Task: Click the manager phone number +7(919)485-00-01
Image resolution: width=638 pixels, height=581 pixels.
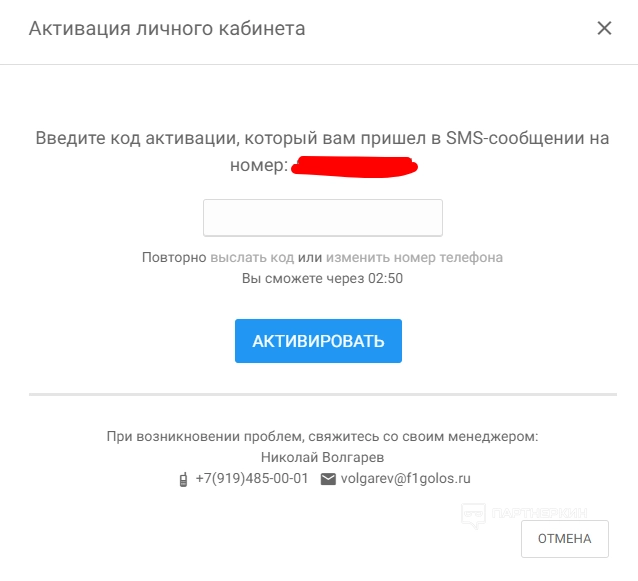Action: [252, 478]
